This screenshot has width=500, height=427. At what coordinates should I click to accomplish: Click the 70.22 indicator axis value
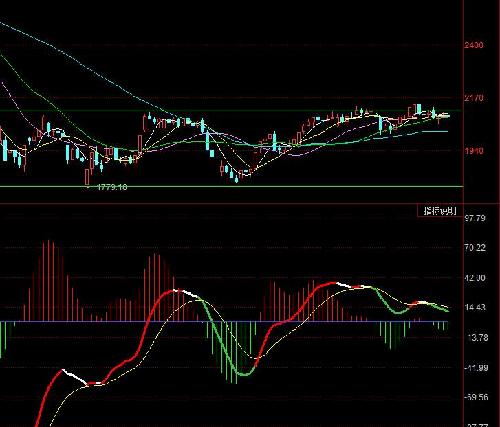(476, 247)
